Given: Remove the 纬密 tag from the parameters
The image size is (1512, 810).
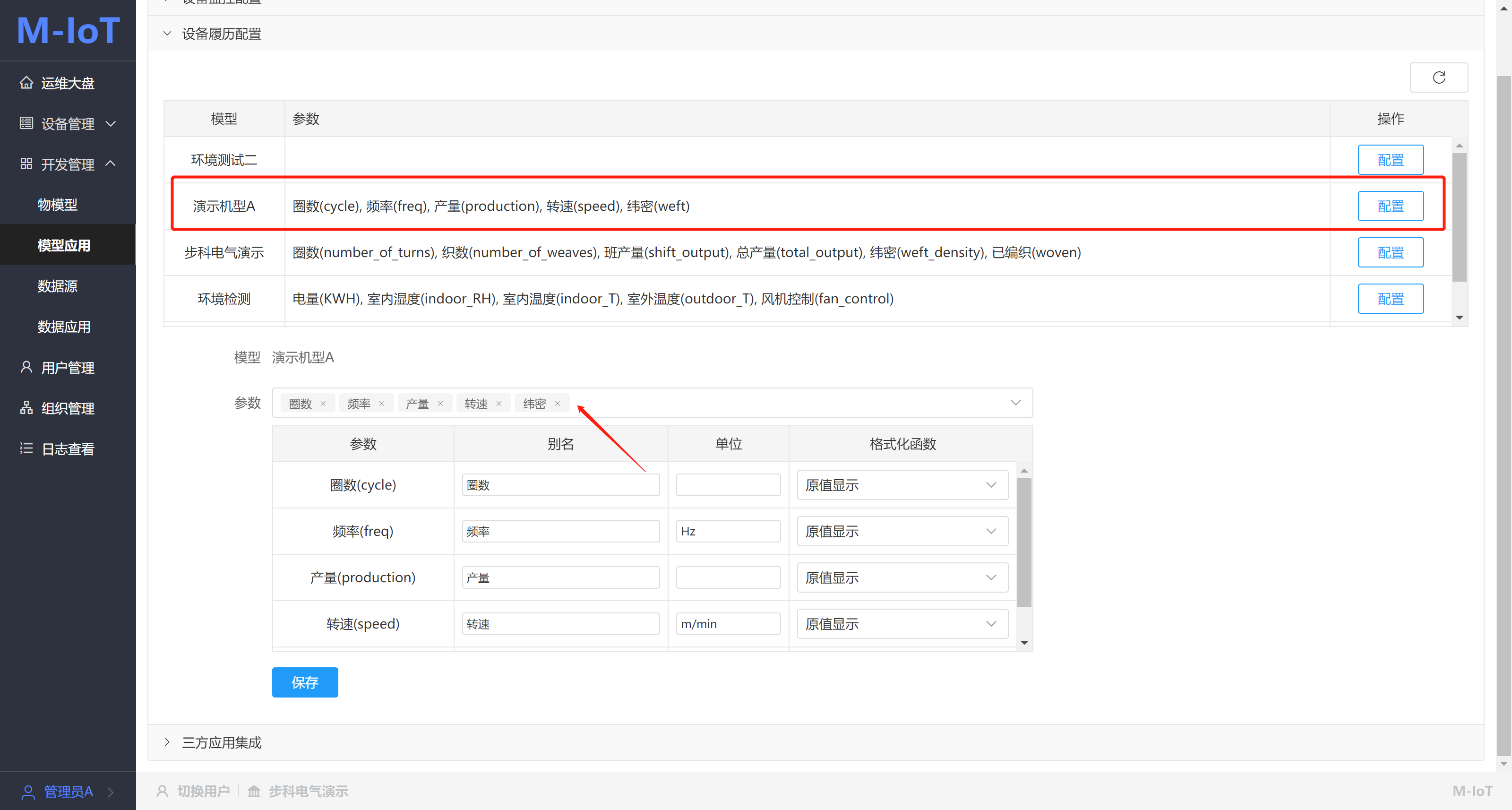Looking at the screenshot, I should (x=558, y=404).
